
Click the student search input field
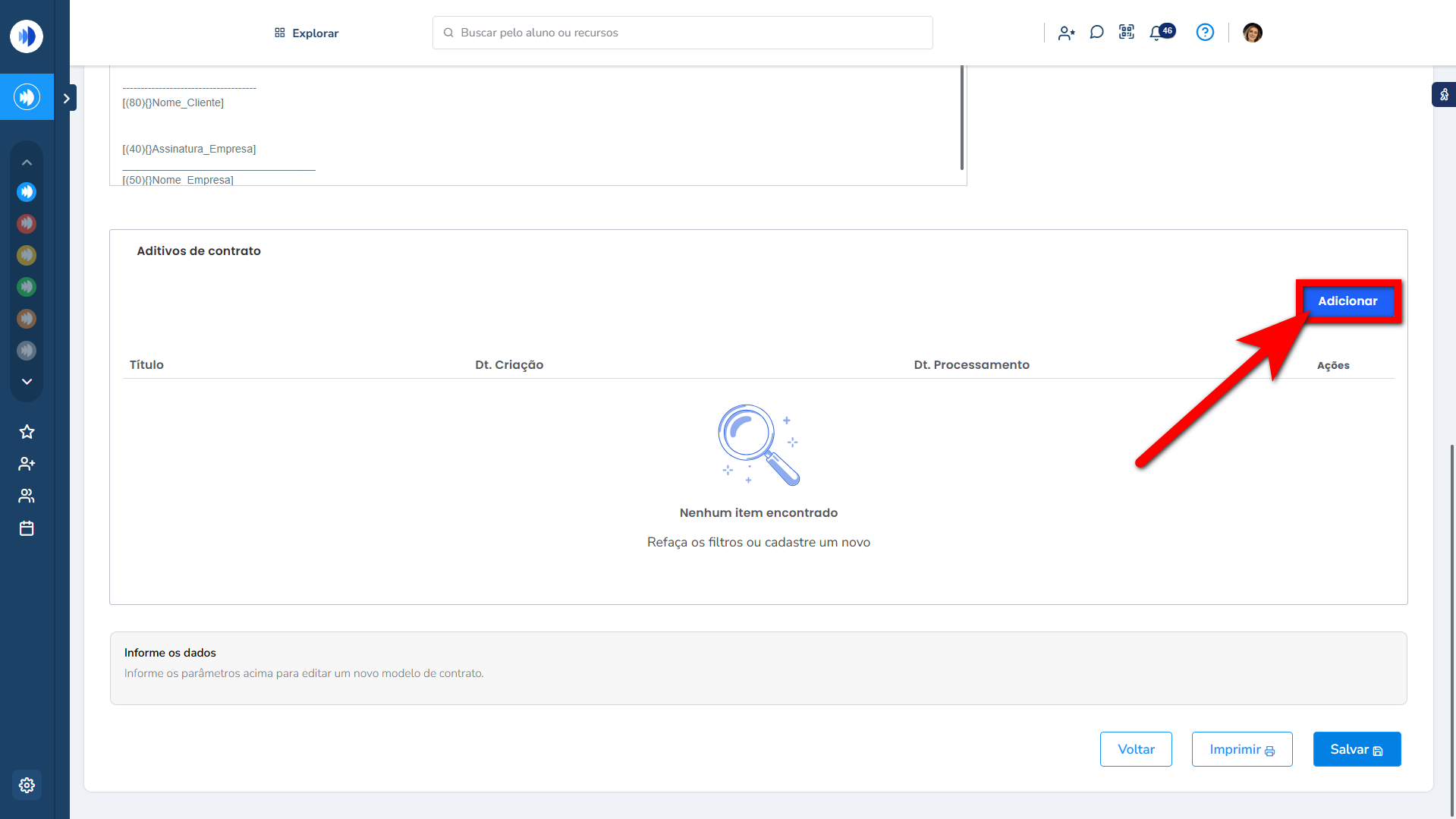point(683,33)
